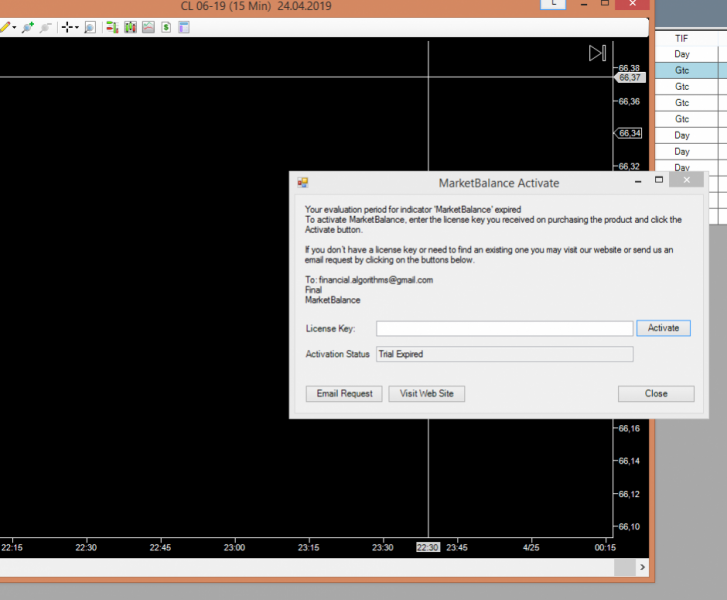Image resolution: width=727 pixels, height=600 pixels.
Task: Maximize the MarketBalance Activate dialog
Action: (659, 180)
